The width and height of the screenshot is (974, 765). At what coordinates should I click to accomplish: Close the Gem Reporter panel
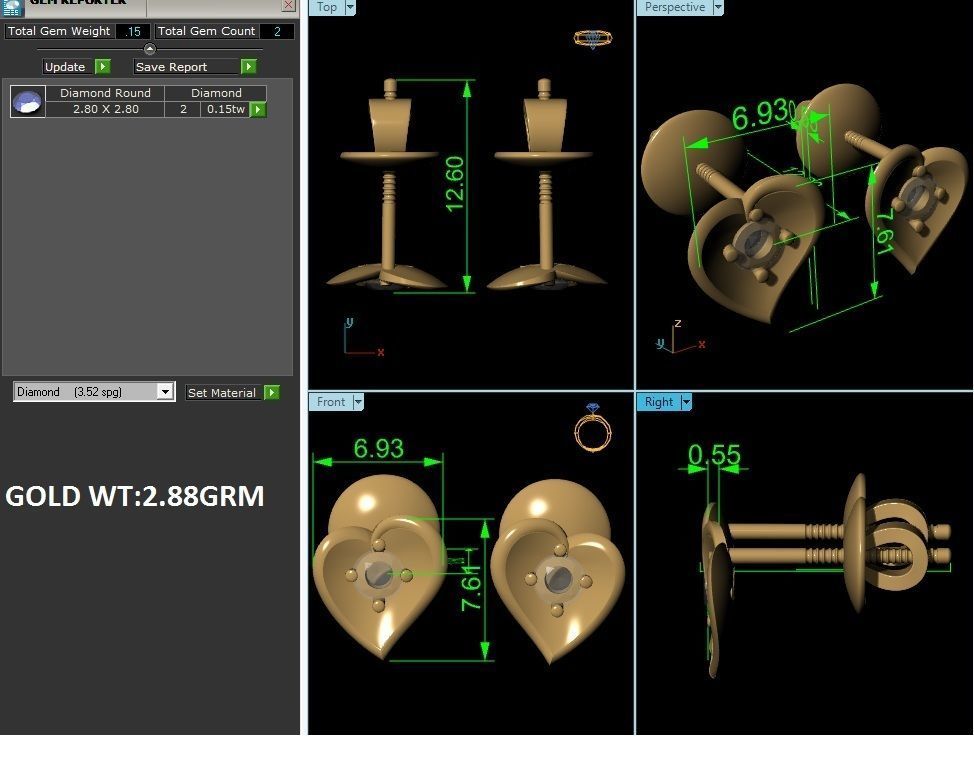pos(289,6)
